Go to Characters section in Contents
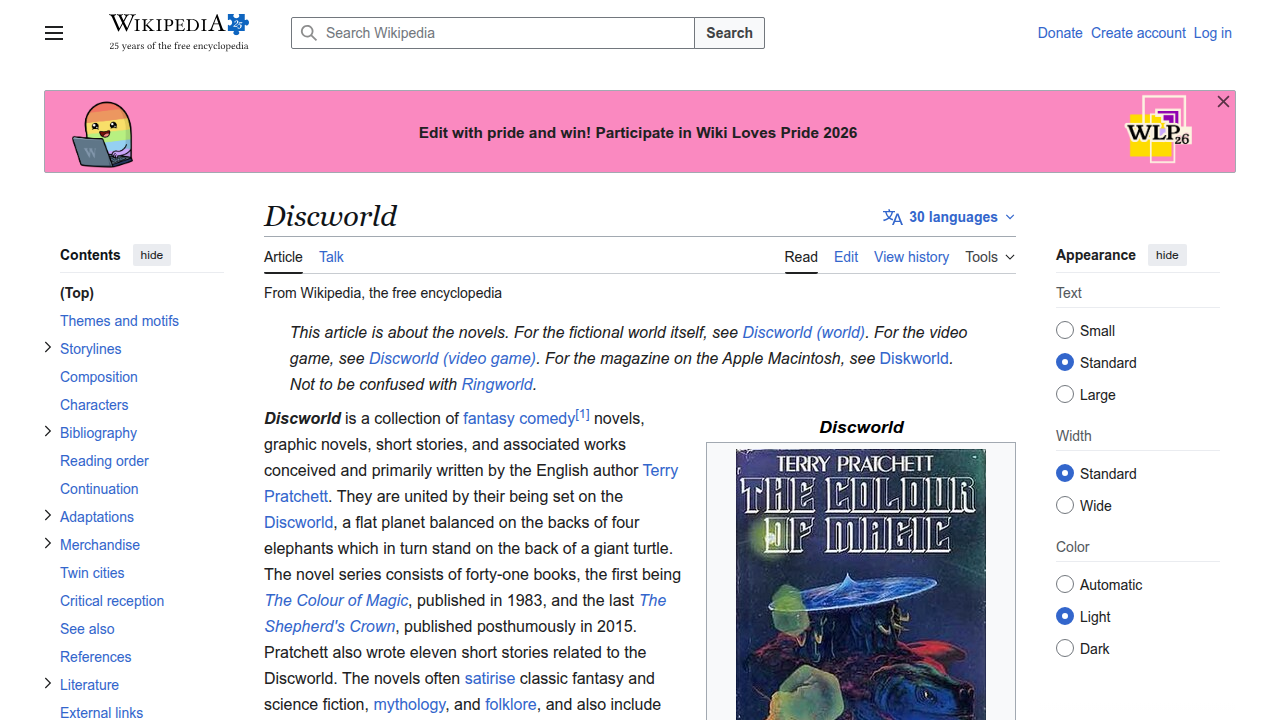The height and width of the screenshot is (720, 1280). click(94, 405)
